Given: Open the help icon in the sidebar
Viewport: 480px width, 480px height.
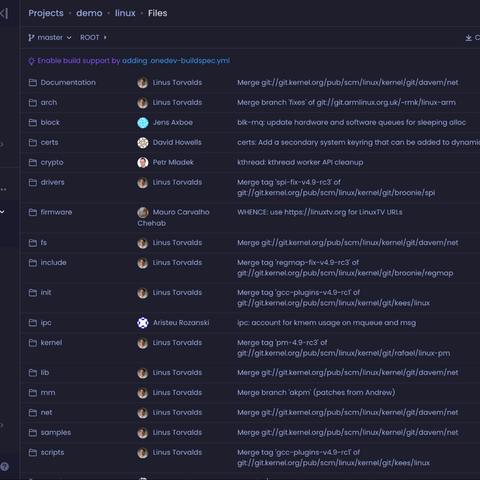Looking at the screenshot, I should point(4,466).
